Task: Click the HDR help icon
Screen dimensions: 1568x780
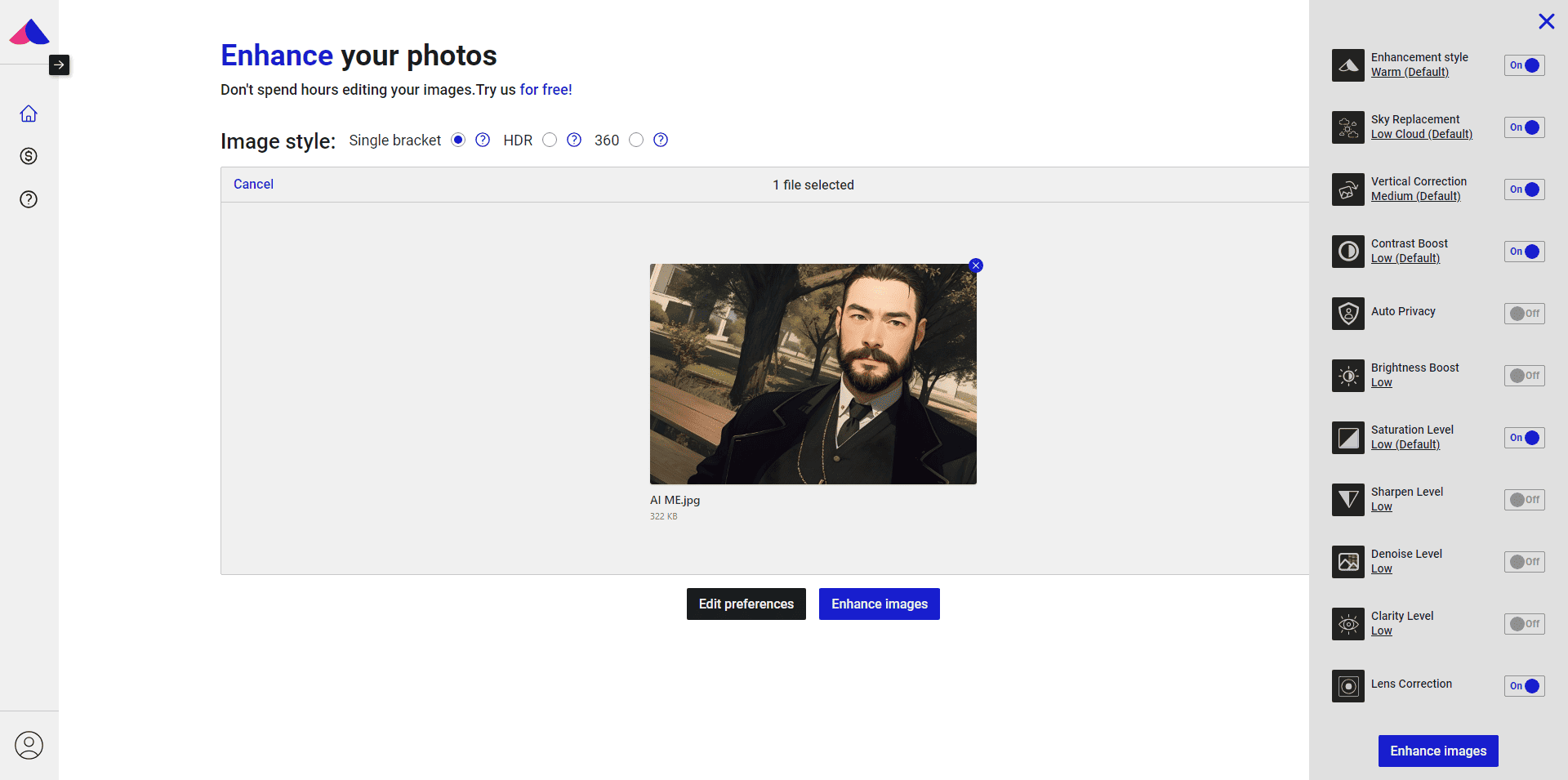Action: click(x=574, y=140)
